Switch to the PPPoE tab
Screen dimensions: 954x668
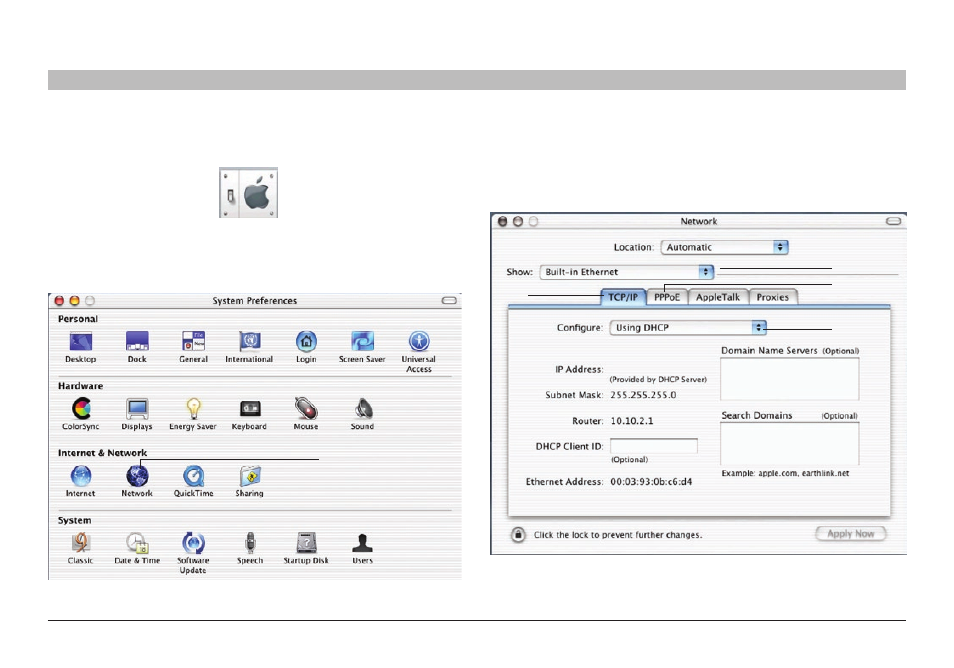tap(667, 297)
